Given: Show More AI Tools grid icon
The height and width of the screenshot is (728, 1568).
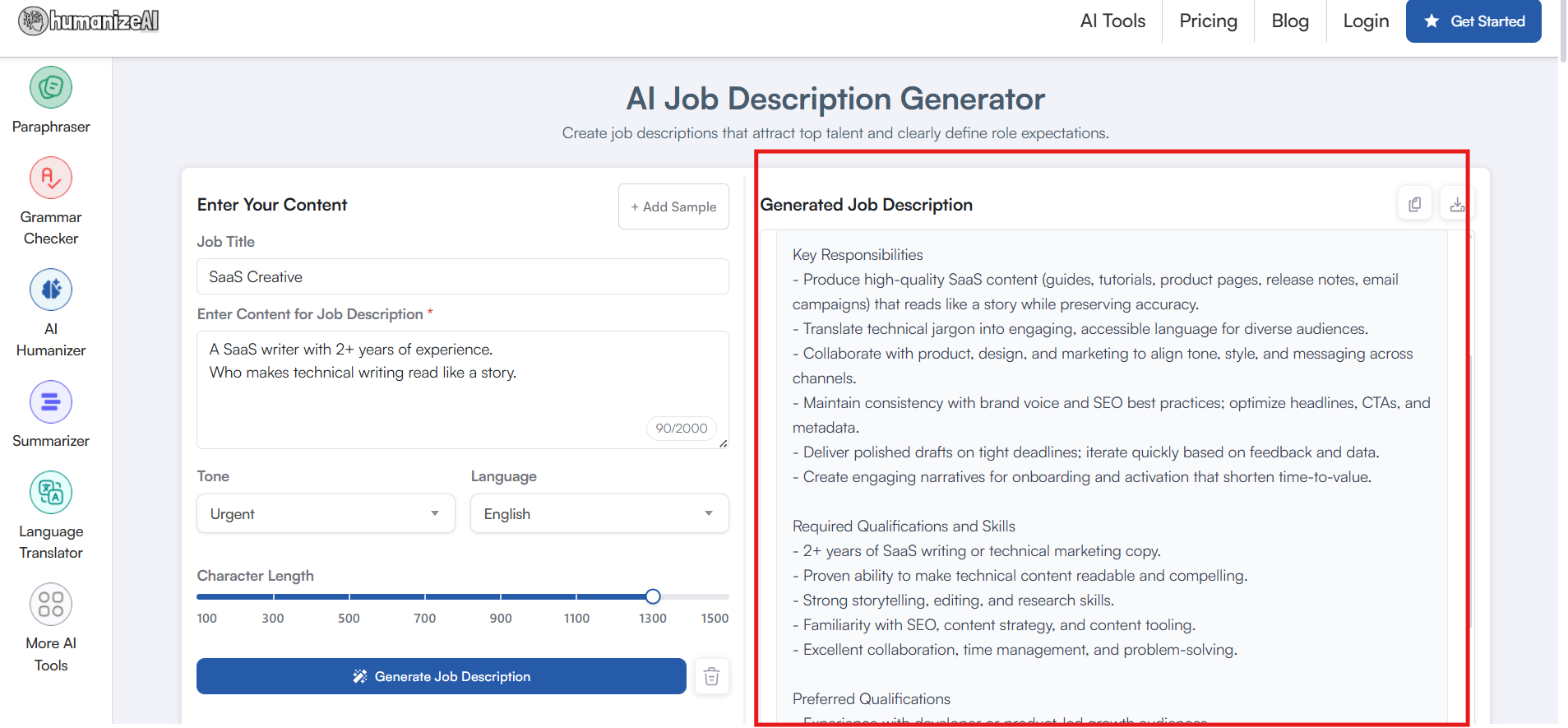Looking at the screenshot, I should click(51, 604).
